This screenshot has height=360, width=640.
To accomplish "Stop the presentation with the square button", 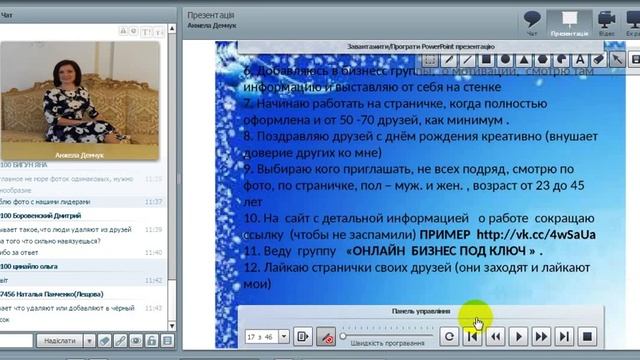I will [587, 336].
